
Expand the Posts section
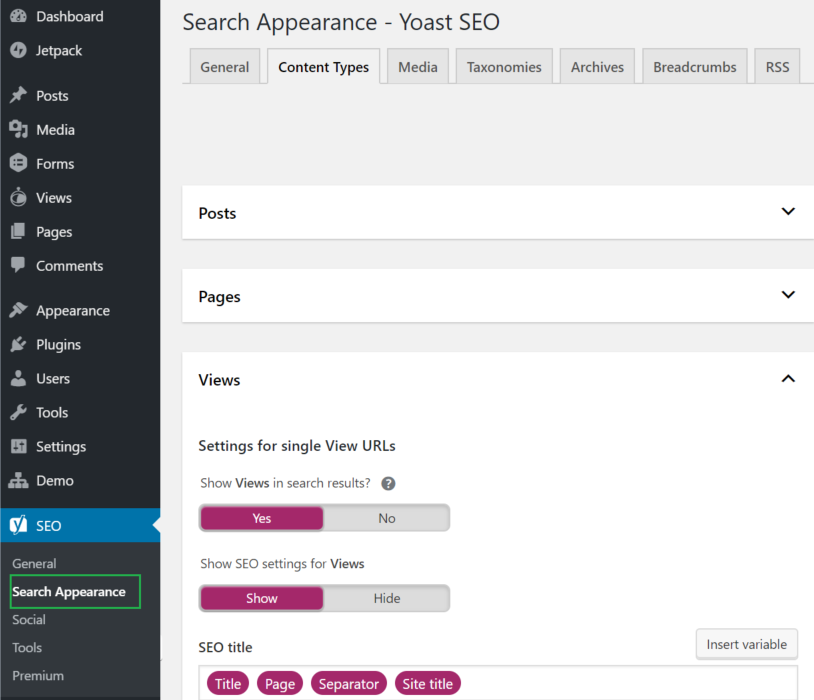pos(788,212)
